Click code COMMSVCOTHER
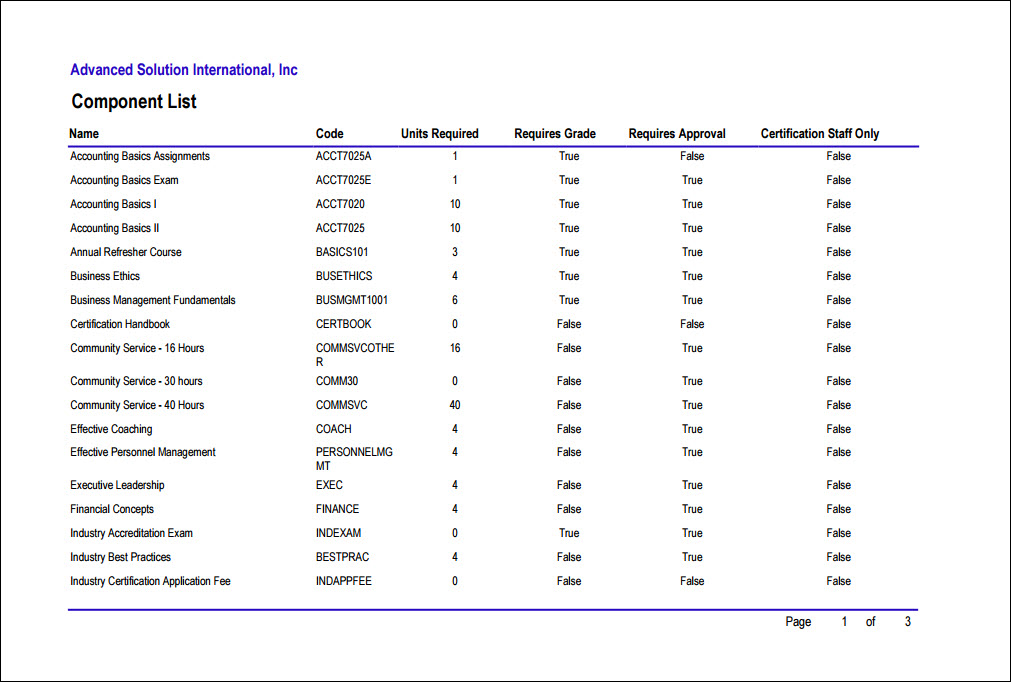Image resolution: width=1011 pixels, height=682 pixels. [x=355, y=355]
